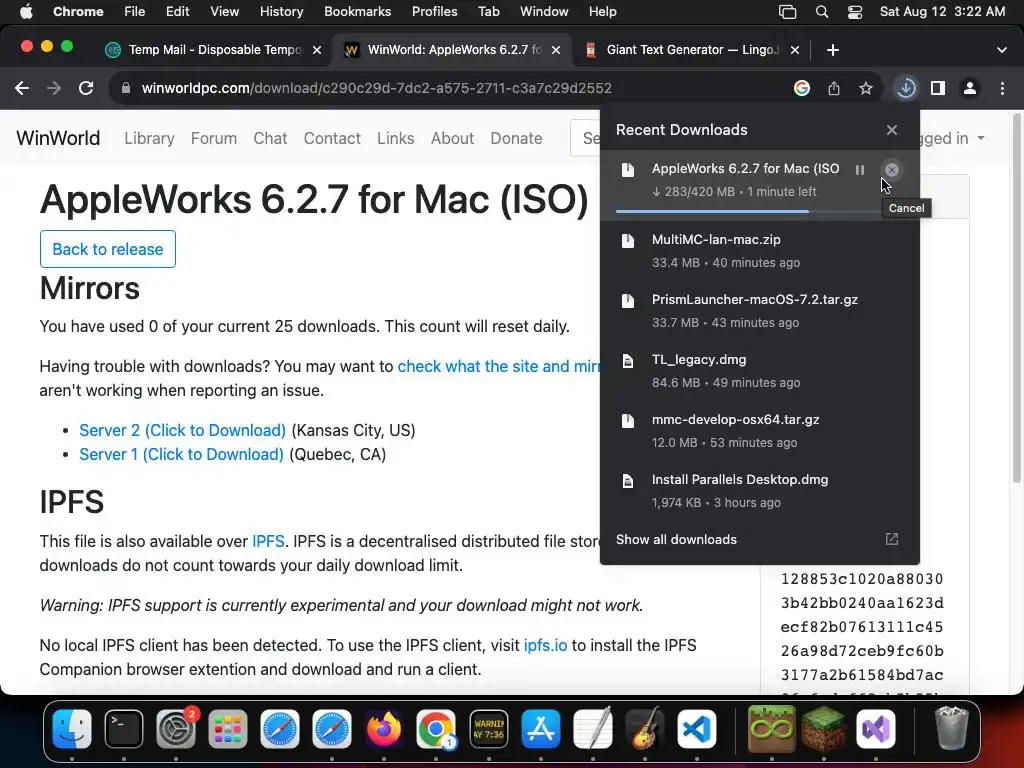1024x768 pixels.
Task: Open the Links nav item
Action: click(395, 138)
